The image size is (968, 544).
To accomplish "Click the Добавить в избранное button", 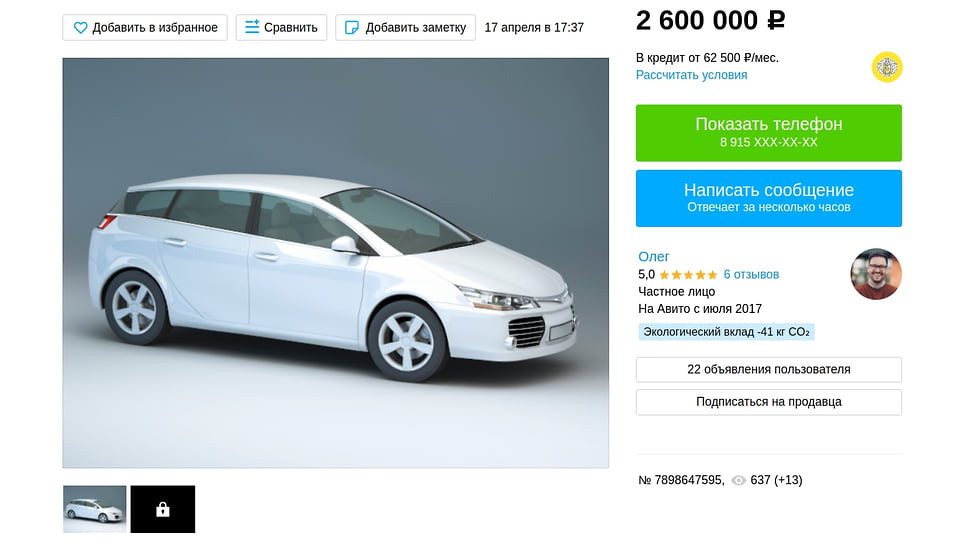I will click(x=145, y=28).
